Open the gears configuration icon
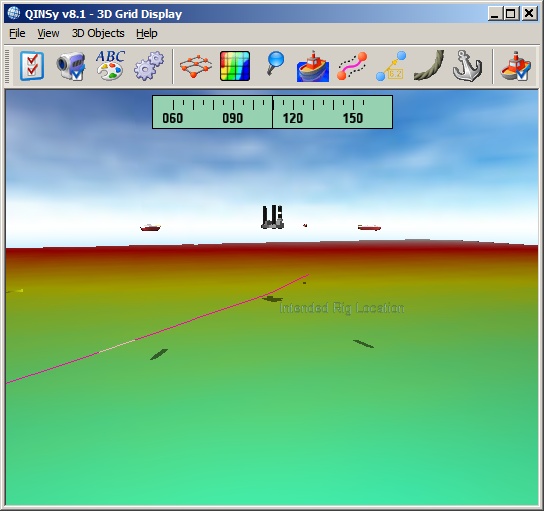Viewport: 544px width, 511px height. (x=149, y=66)
